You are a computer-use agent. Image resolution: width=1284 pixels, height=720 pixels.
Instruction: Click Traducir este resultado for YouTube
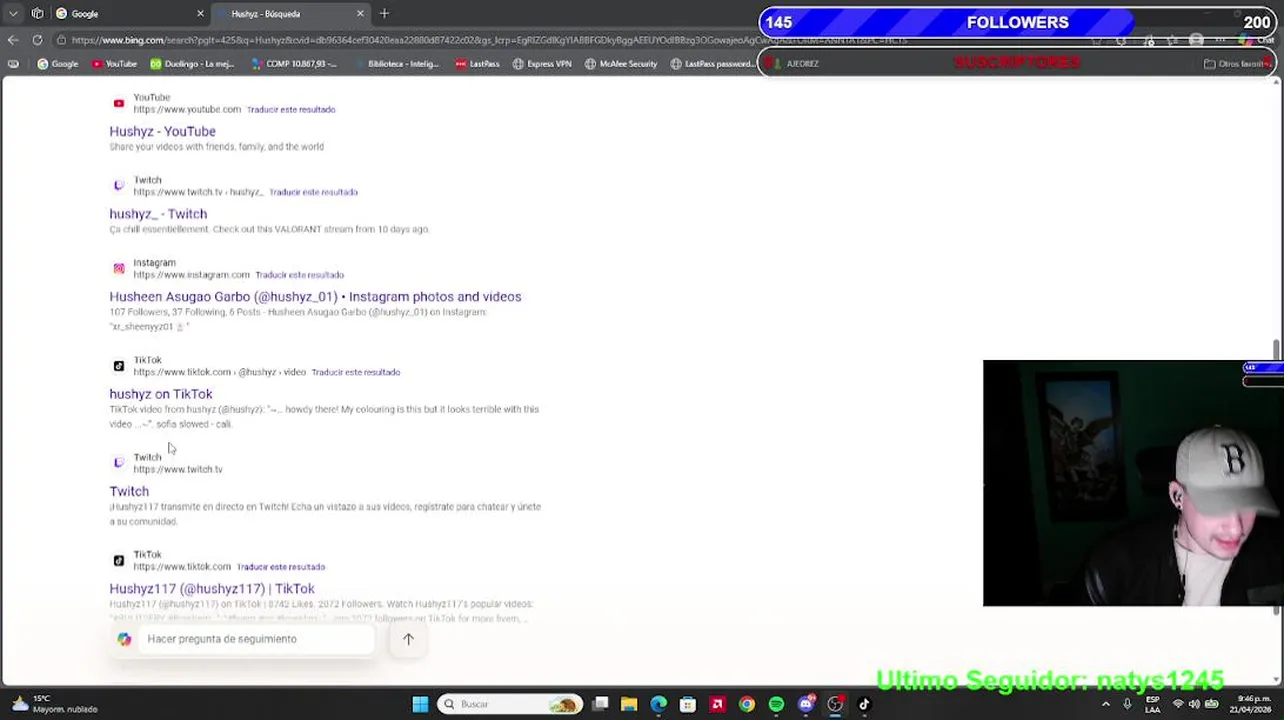291,109
